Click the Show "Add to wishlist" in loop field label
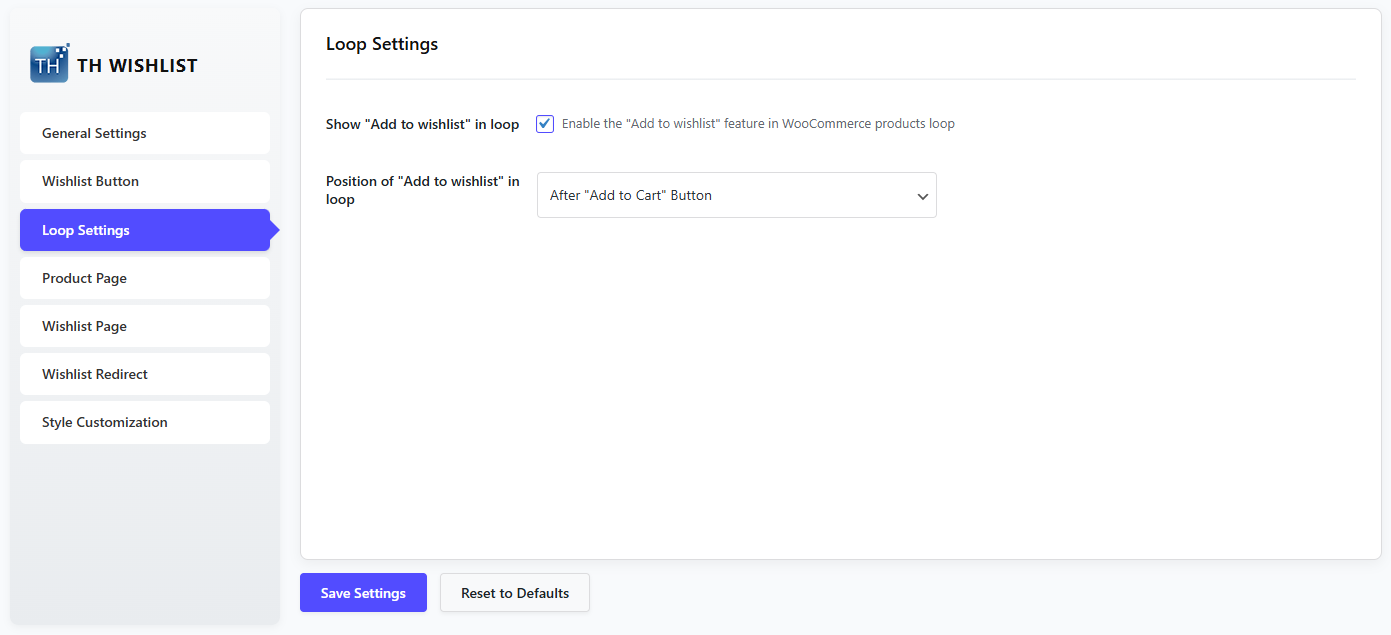 422,125
